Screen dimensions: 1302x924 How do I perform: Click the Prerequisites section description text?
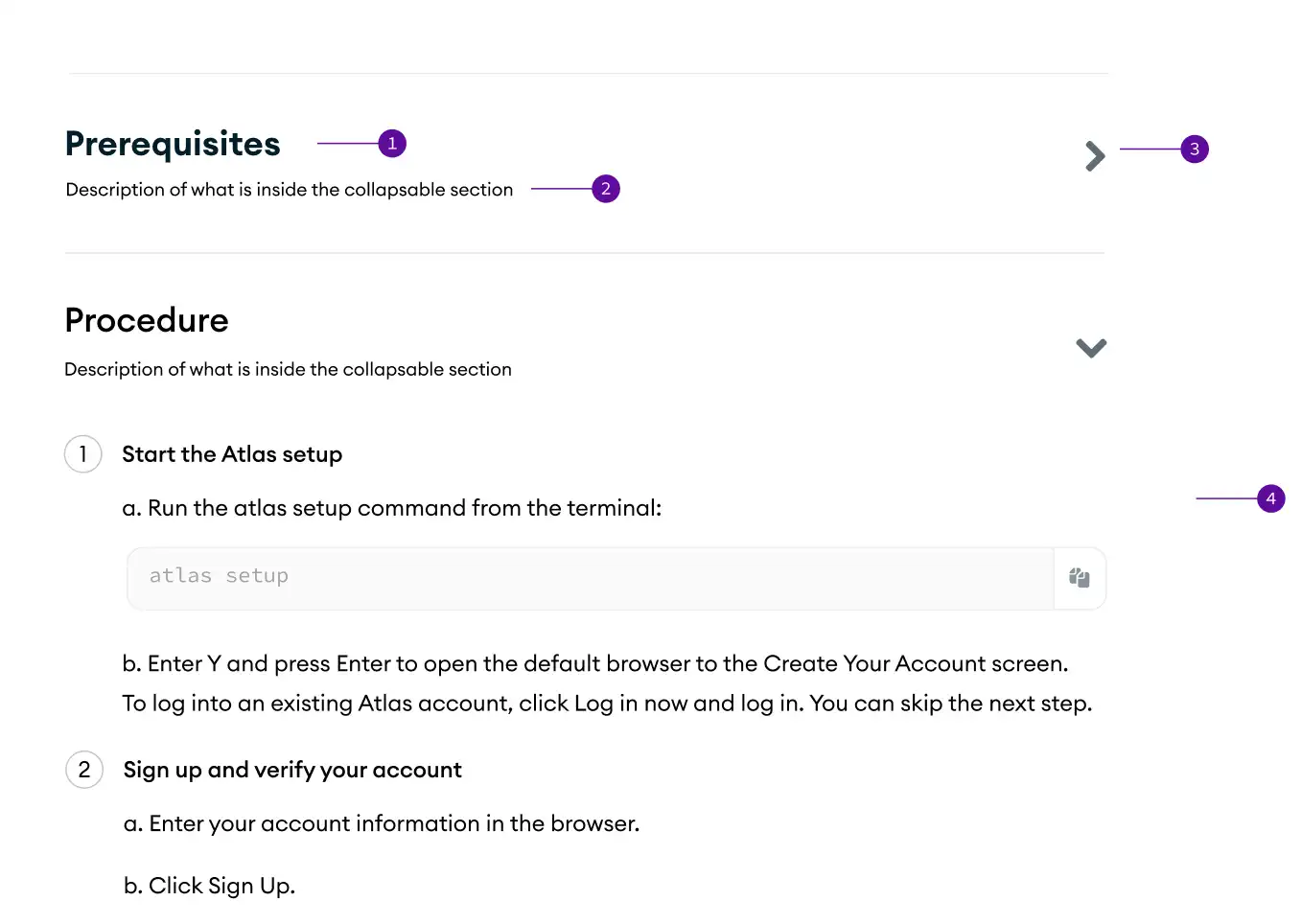290,190
